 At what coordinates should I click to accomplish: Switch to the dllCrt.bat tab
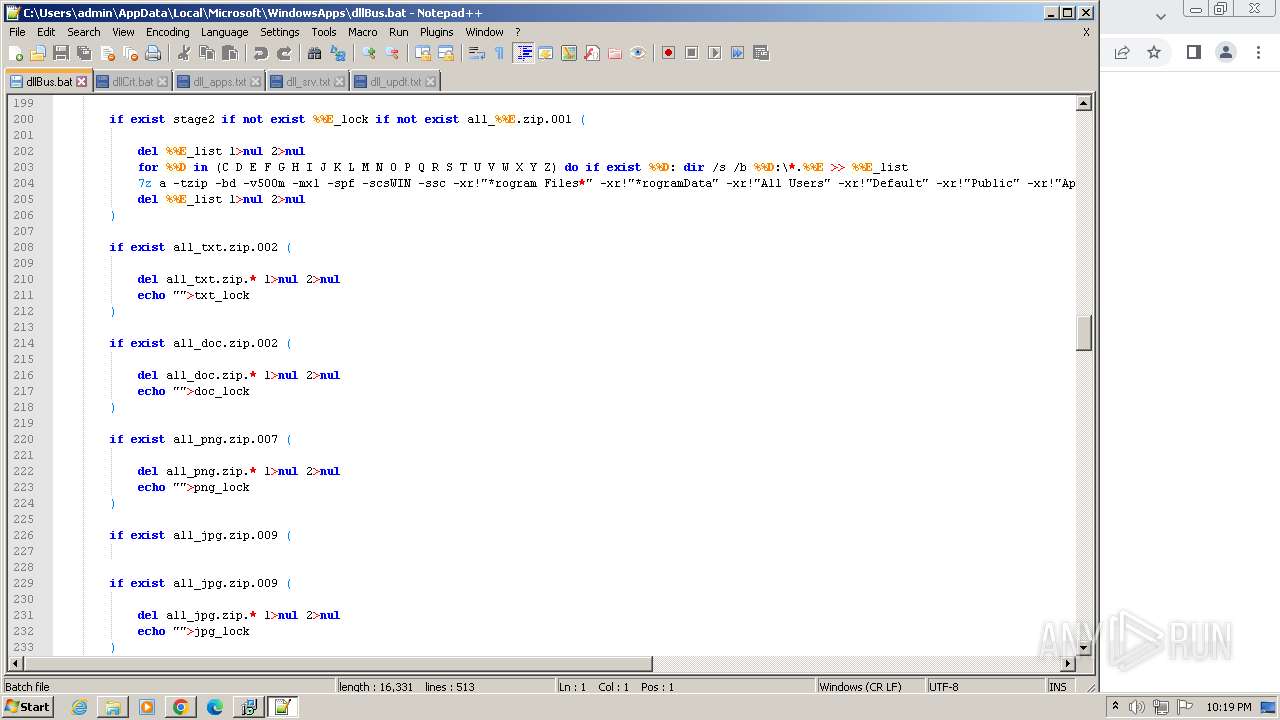click(x=132, y=82)
